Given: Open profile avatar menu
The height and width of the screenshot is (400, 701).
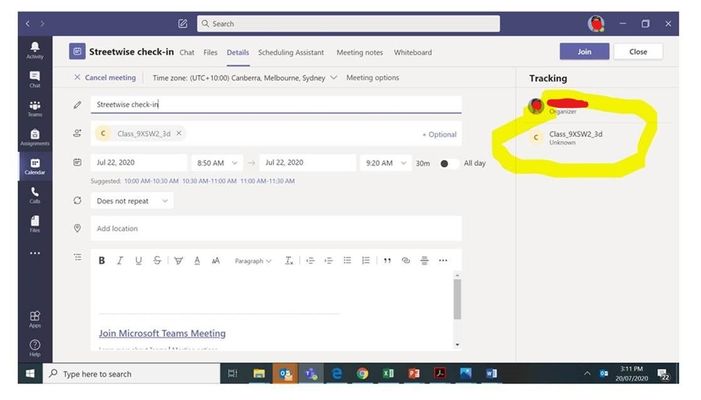Looking at the screenshot, I should [x=596, y=24].
